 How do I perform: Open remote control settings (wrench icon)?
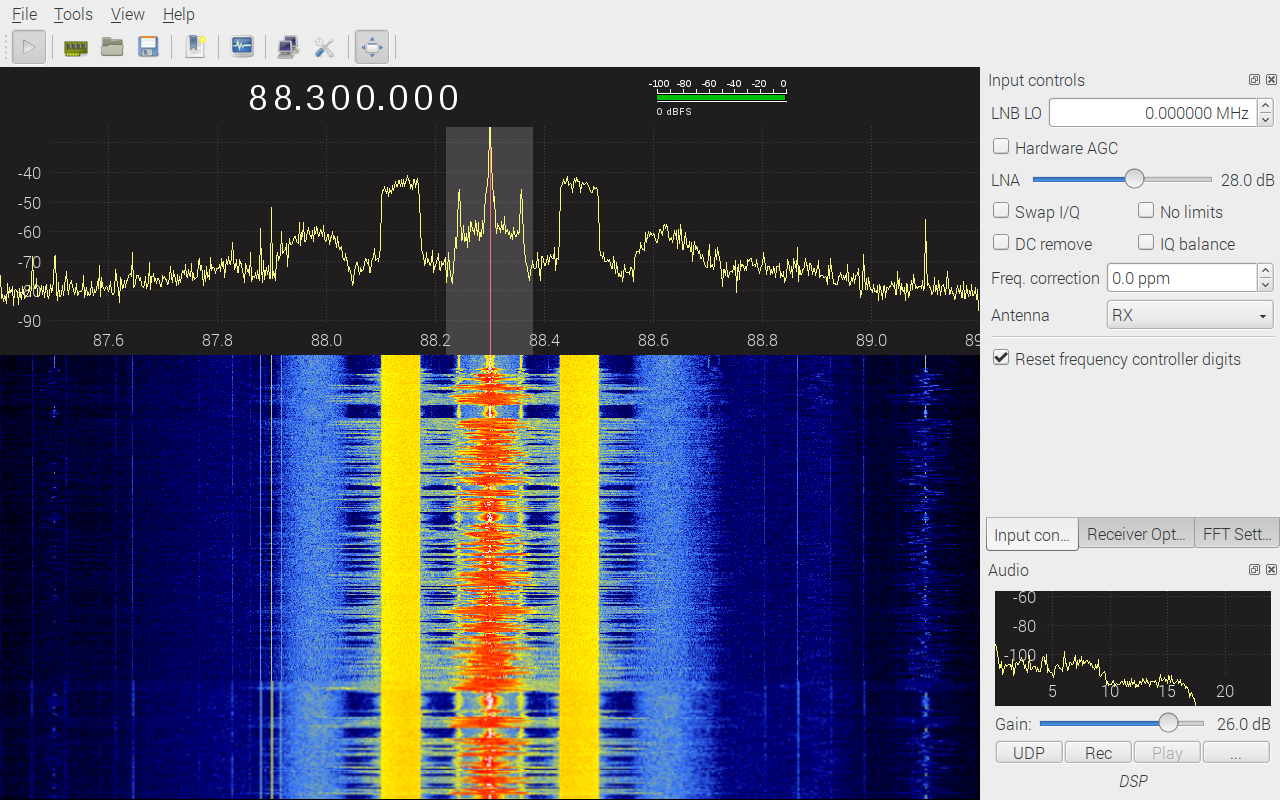tap(324, 47)
